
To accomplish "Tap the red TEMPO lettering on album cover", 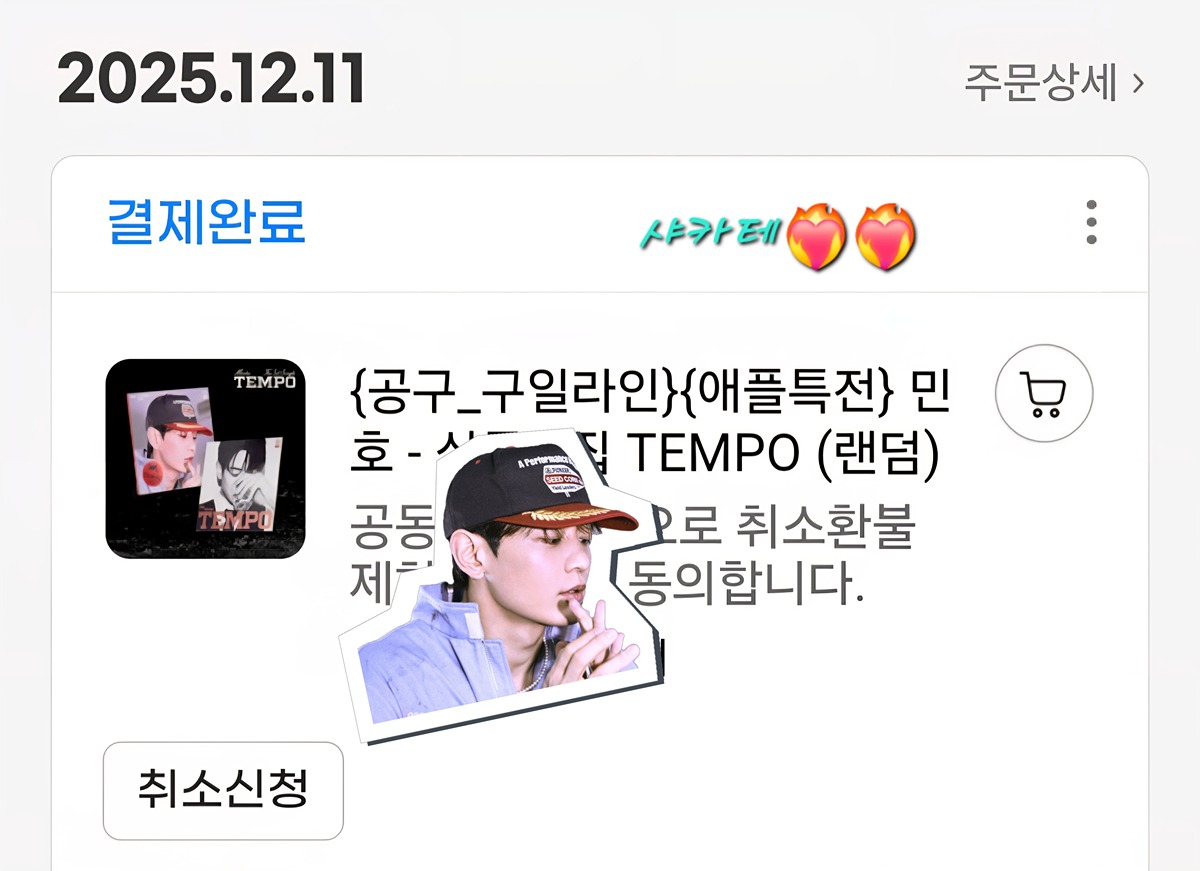I will tap(232, 520).
